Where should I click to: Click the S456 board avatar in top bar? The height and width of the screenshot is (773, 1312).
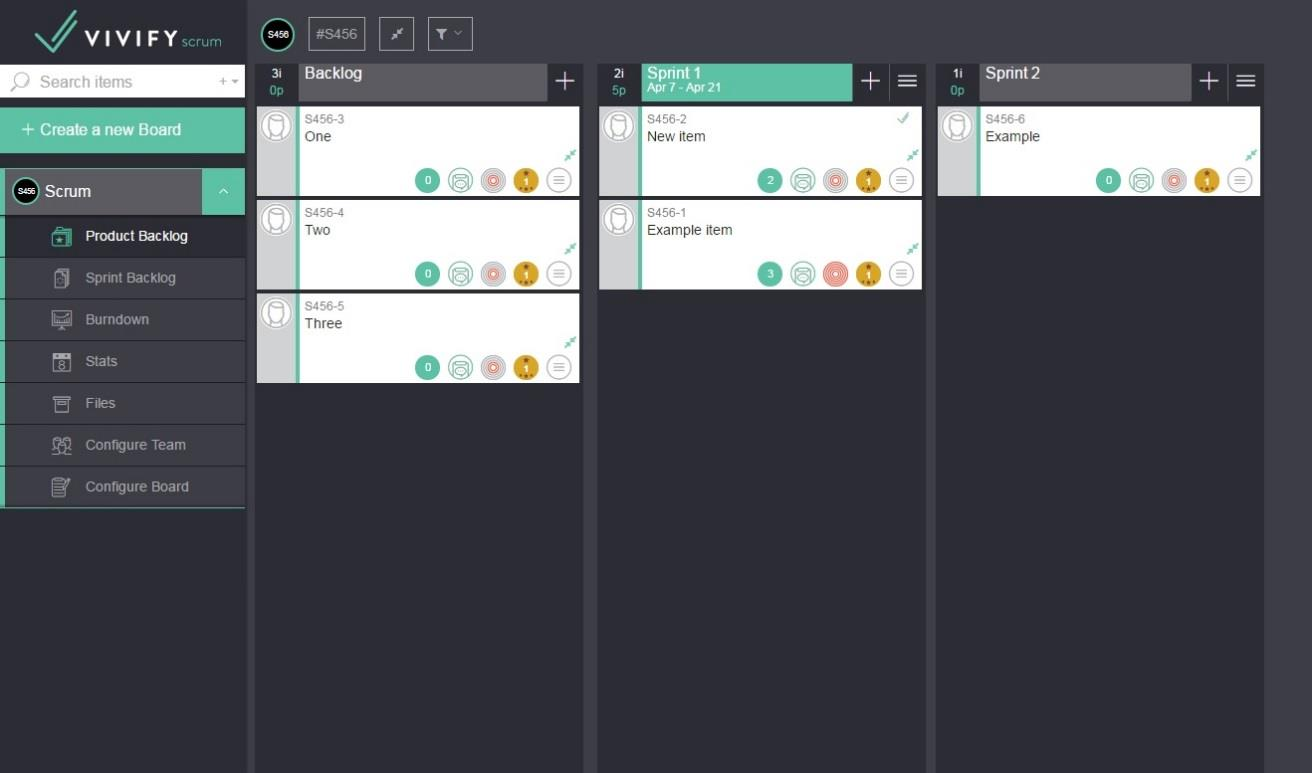pos(278,34)
